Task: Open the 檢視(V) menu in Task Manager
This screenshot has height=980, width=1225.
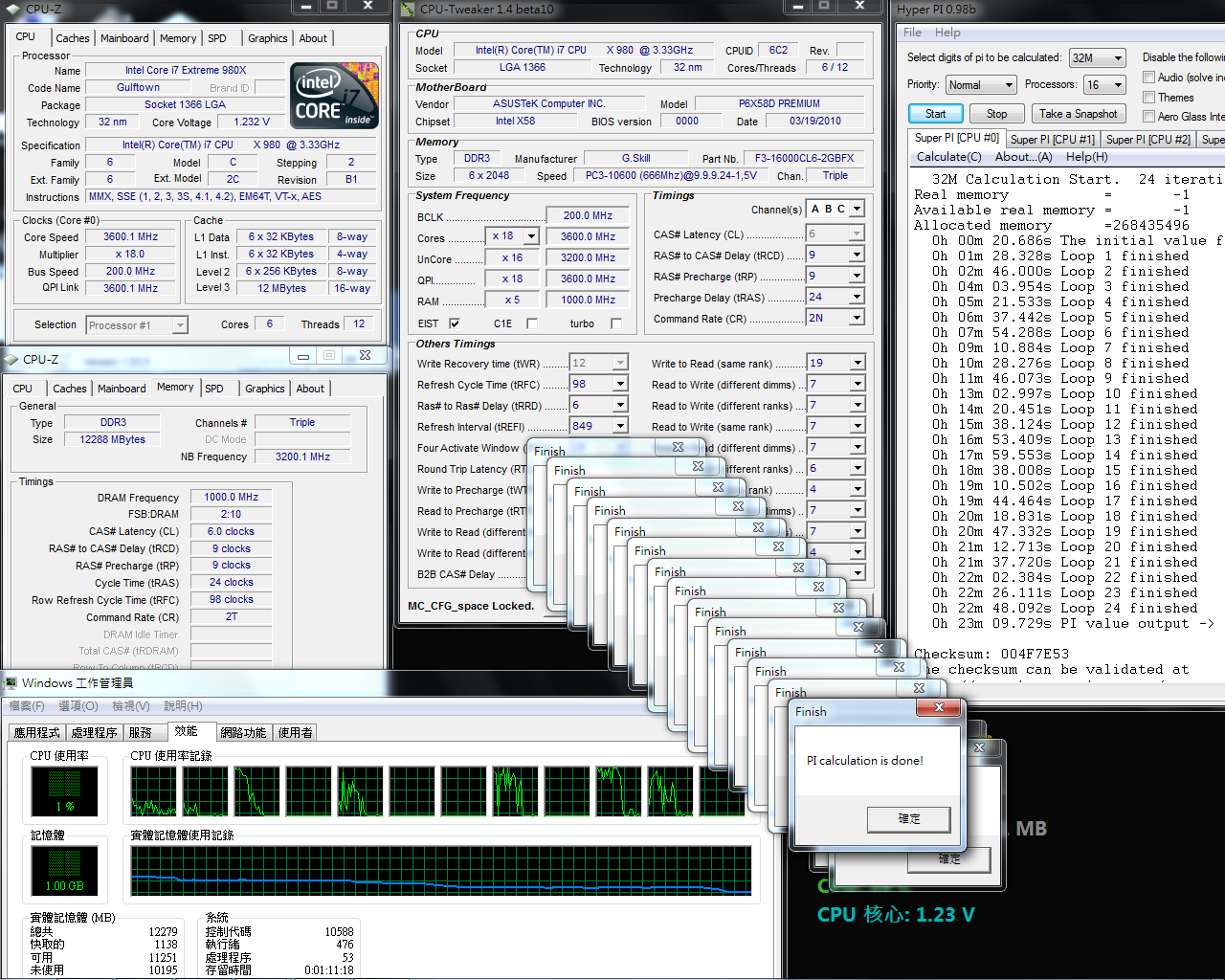Action: point(131,706)
